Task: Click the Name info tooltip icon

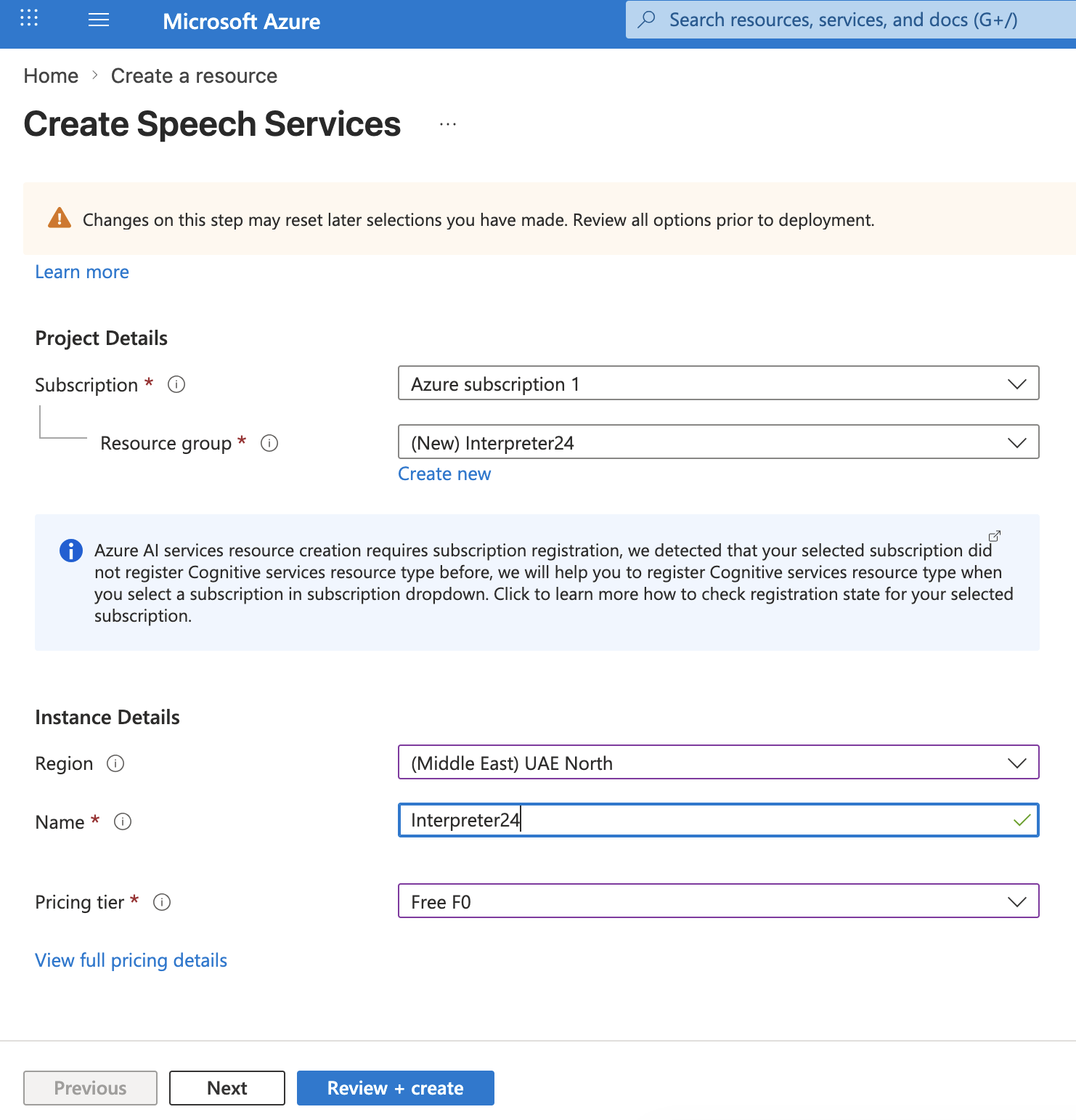Action: point(123,821)
